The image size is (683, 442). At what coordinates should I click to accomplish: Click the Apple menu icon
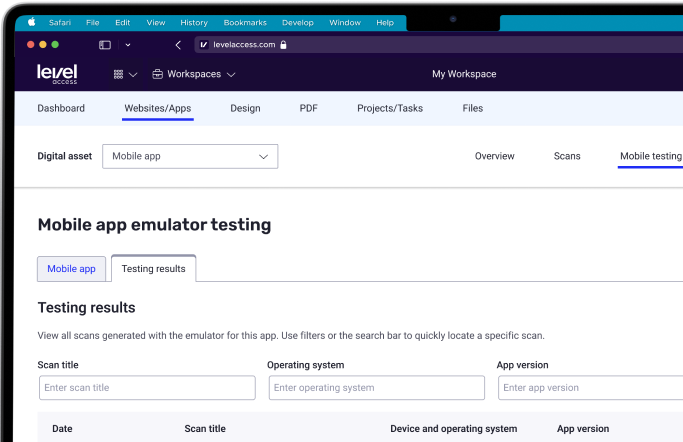[31, 22]
